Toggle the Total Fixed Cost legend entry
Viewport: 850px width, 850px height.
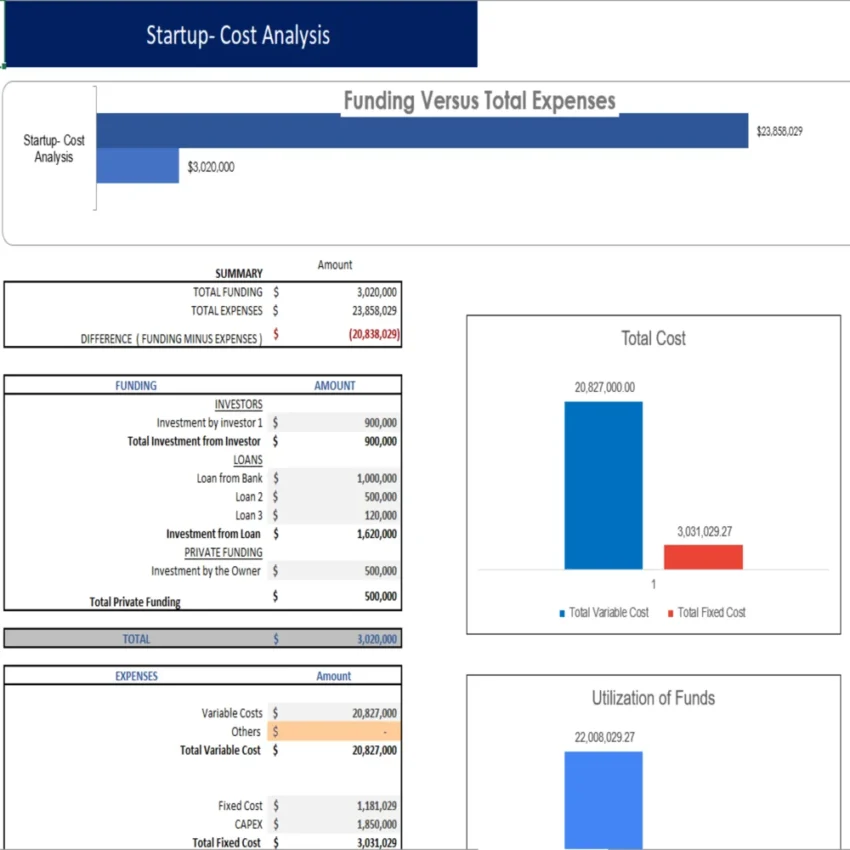[706, 612]
